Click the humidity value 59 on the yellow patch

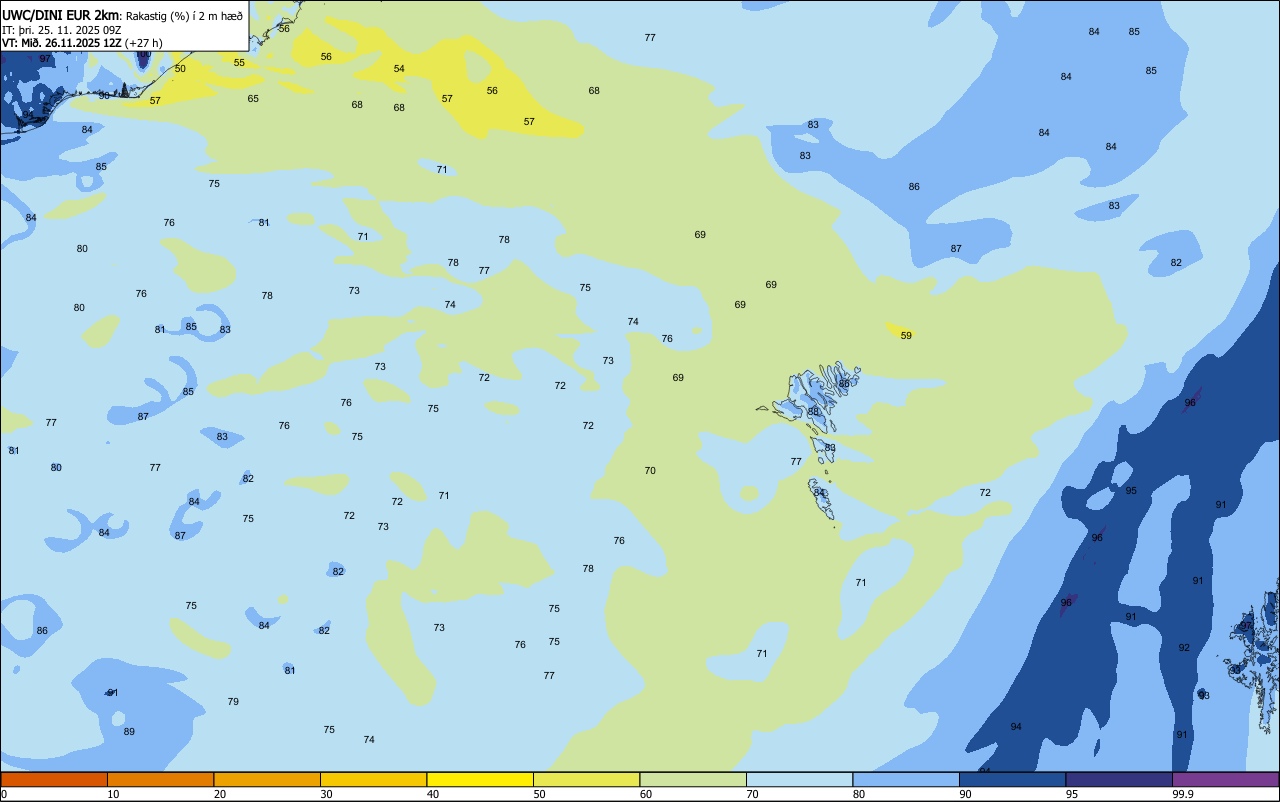(906, 336)
